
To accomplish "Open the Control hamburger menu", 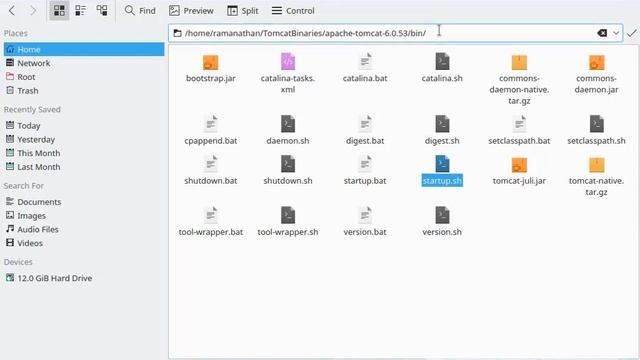I will (293, 11).
